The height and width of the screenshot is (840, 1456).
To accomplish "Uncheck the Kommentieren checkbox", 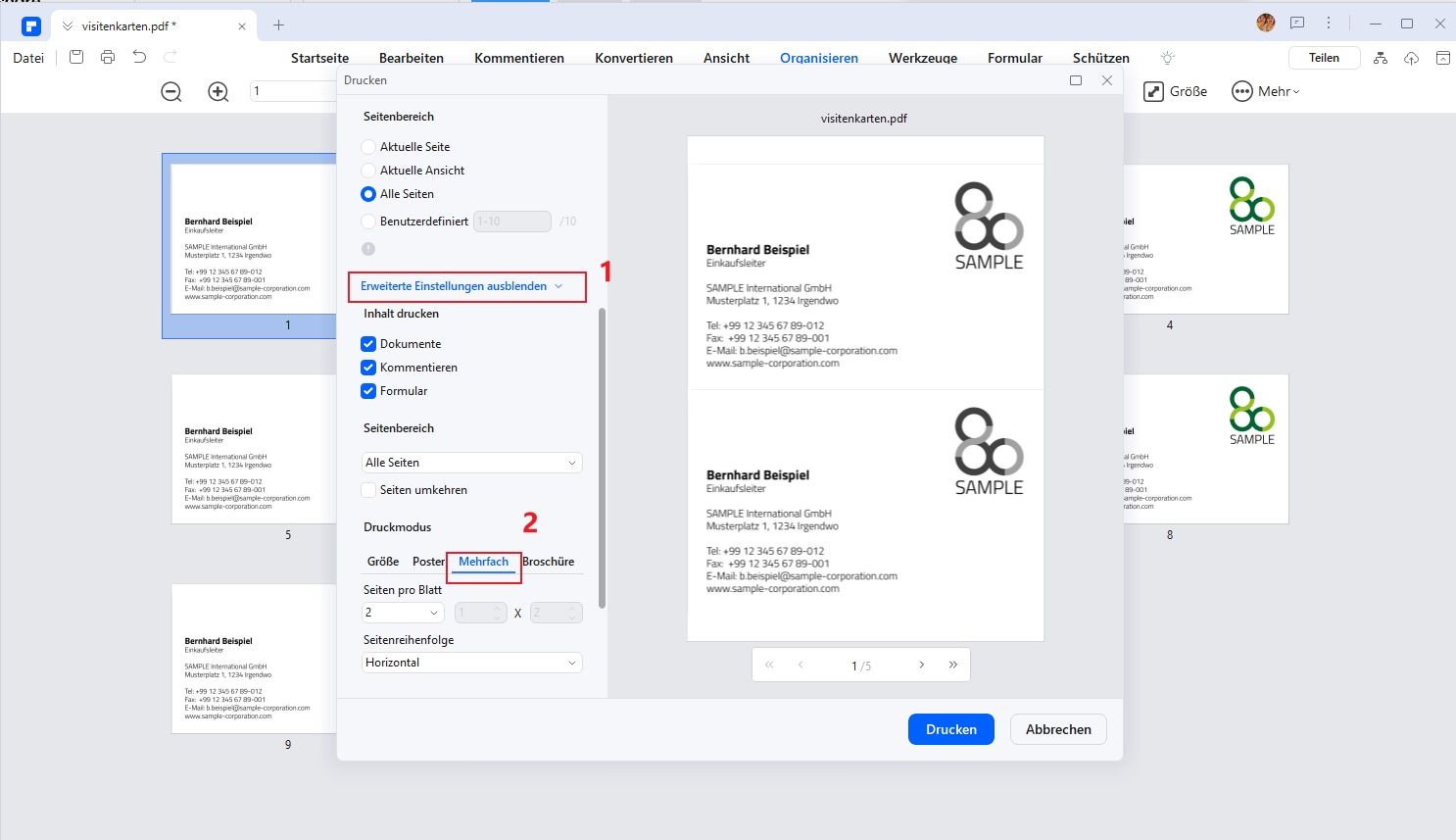I will tap(368, 368).
